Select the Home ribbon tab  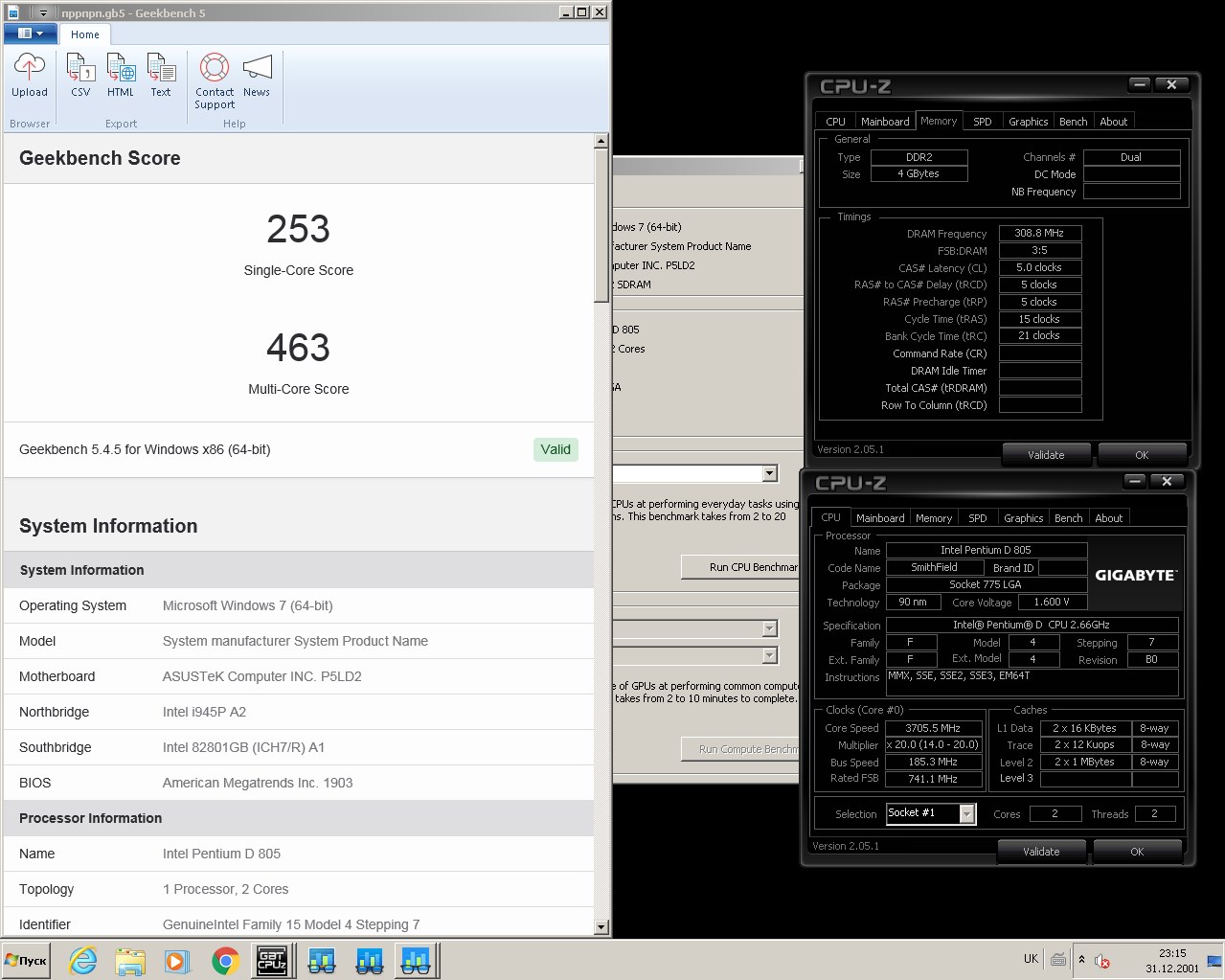point(85,34)
